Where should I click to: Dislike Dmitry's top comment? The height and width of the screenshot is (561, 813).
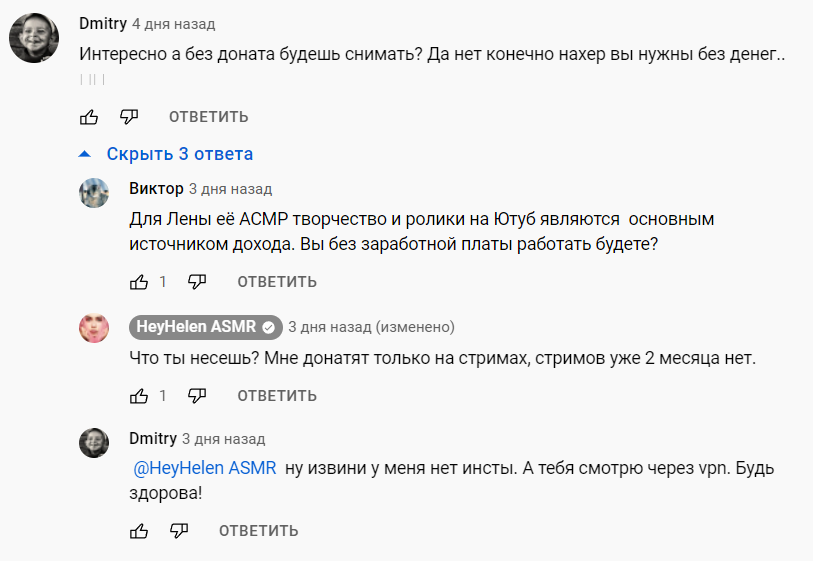pyautogui.click(x=128, y=117)
